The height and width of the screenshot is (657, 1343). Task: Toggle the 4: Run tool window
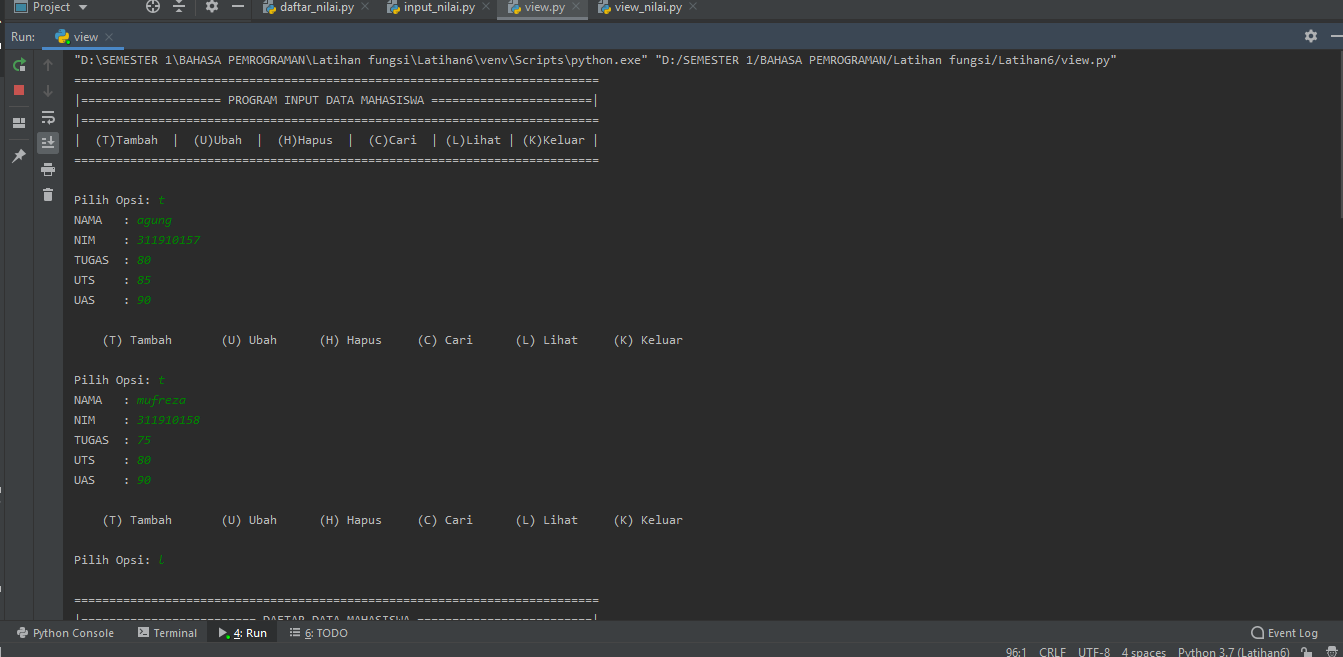coord(243,633)
